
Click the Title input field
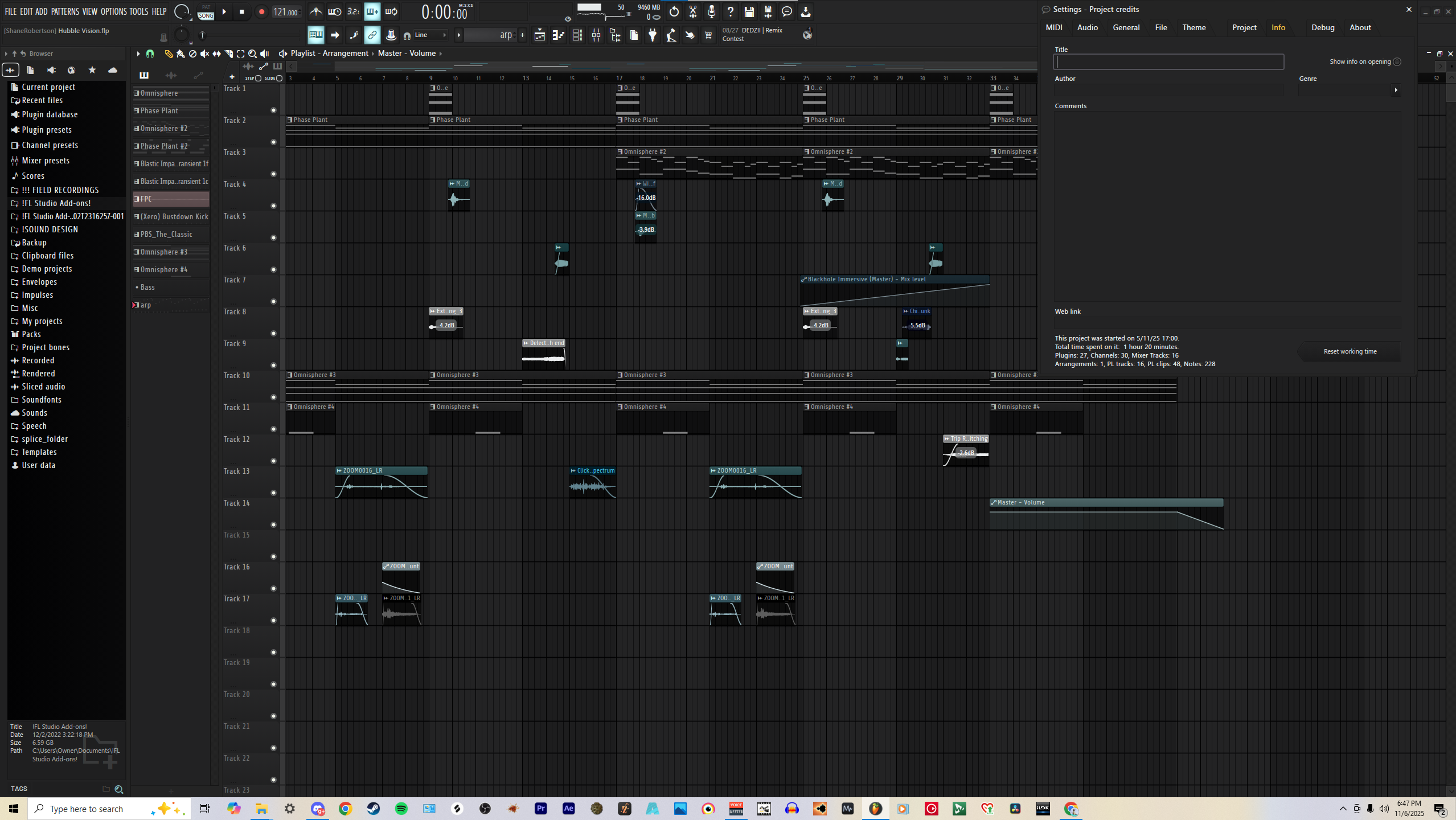click(1168, 61)
